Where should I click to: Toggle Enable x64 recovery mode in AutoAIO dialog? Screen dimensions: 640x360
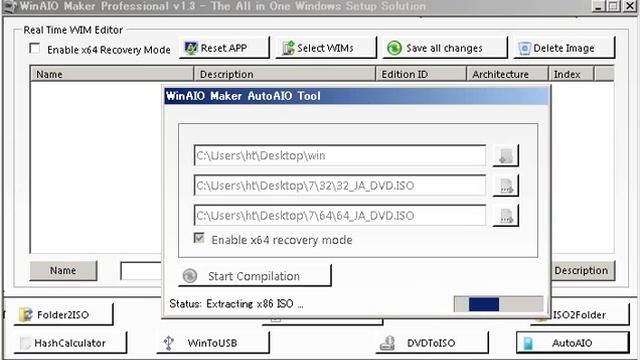pyautogui.click(x=199, y=238)
